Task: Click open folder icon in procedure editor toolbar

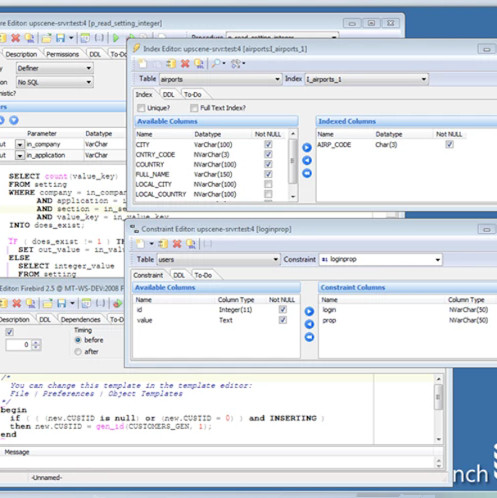Action: point(47,38)
